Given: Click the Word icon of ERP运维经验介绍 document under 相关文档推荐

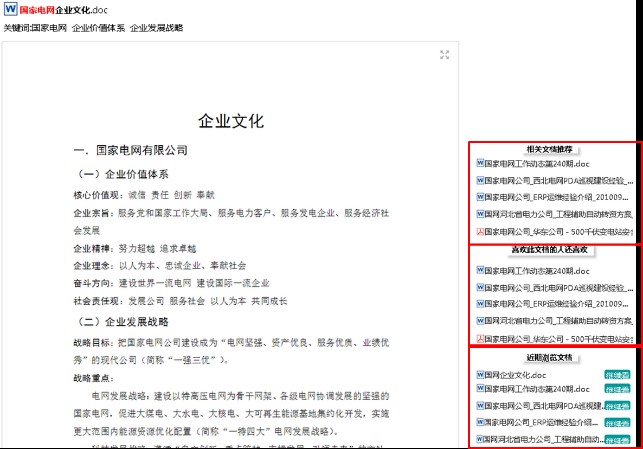Looking at the screenshot, I should 480,197.
